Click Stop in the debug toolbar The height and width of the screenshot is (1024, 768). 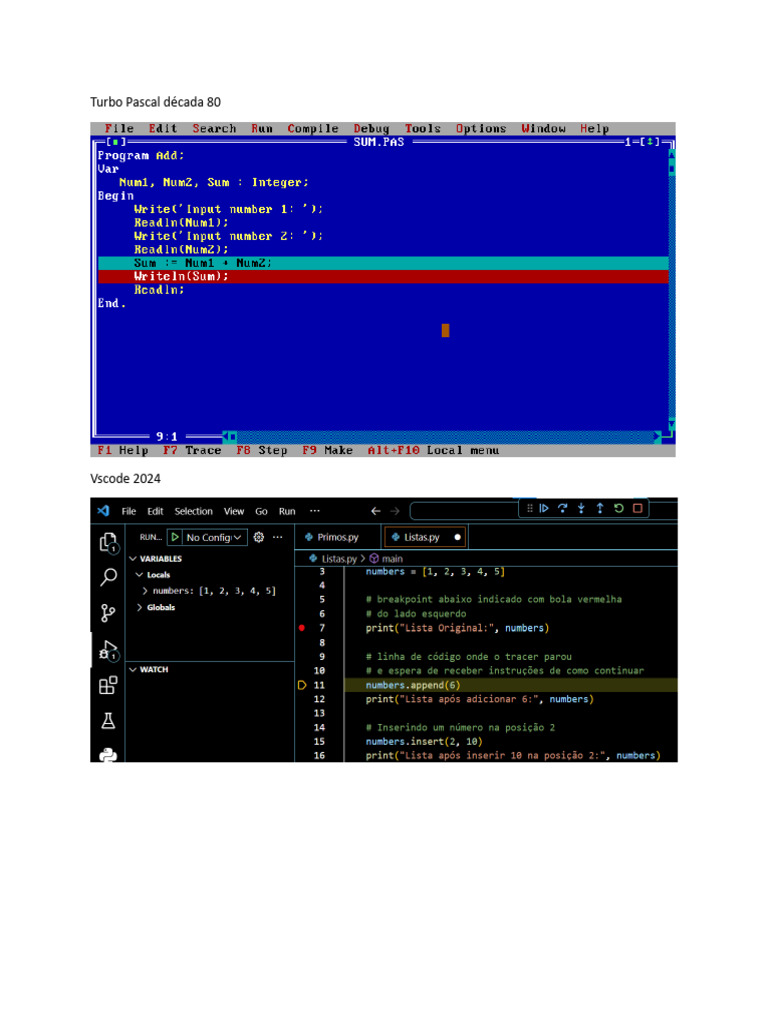click(638, 508)
